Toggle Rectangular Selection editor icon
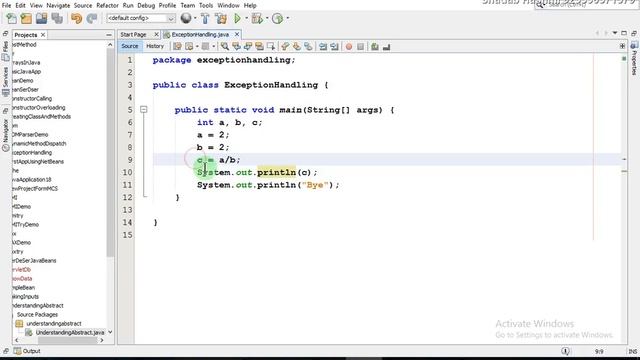Image resolution: width=640 pixels, height=360 pixels. click(271, 47)
